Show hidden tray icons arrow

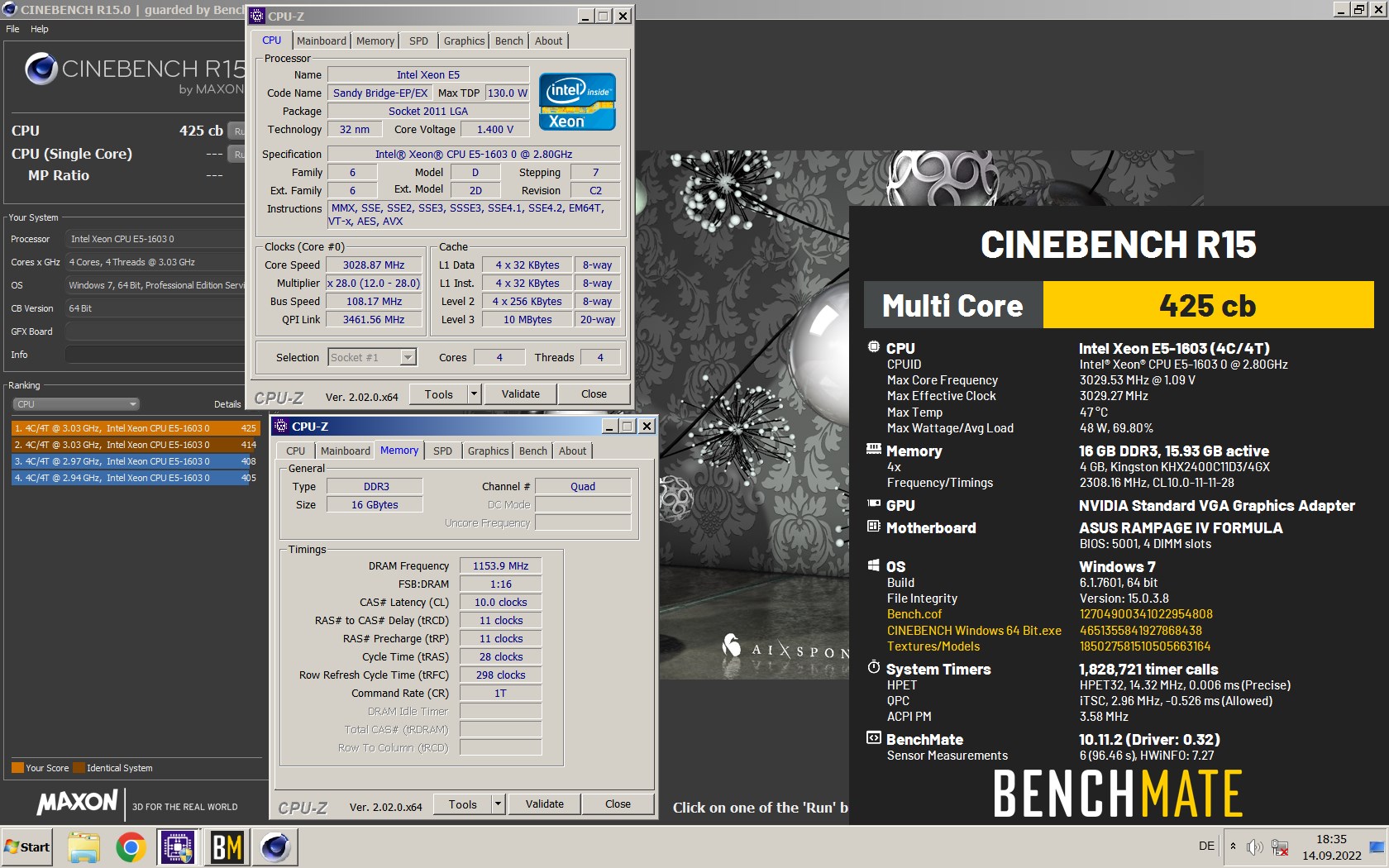click(1233, 847)
